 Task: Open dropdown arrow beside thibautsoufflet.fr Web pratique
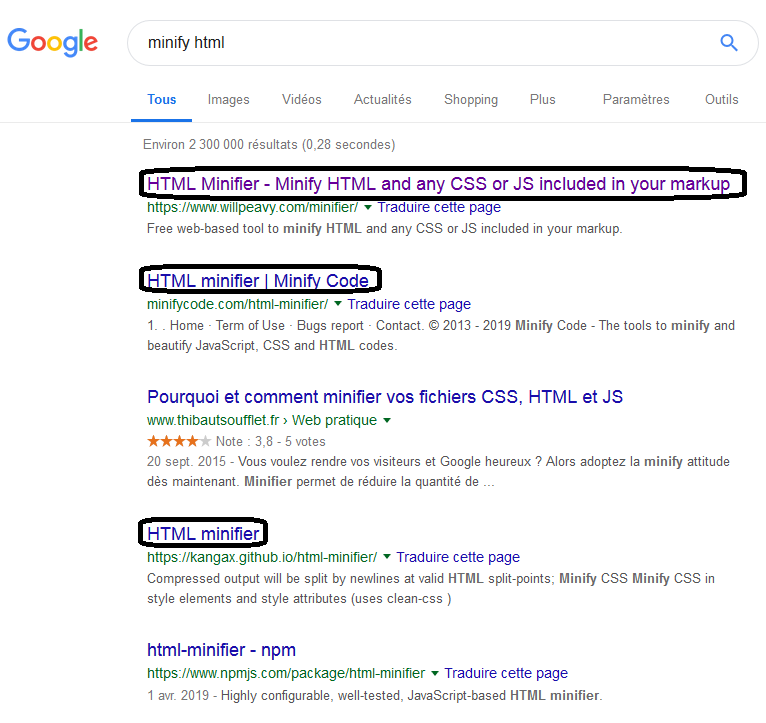387,421
